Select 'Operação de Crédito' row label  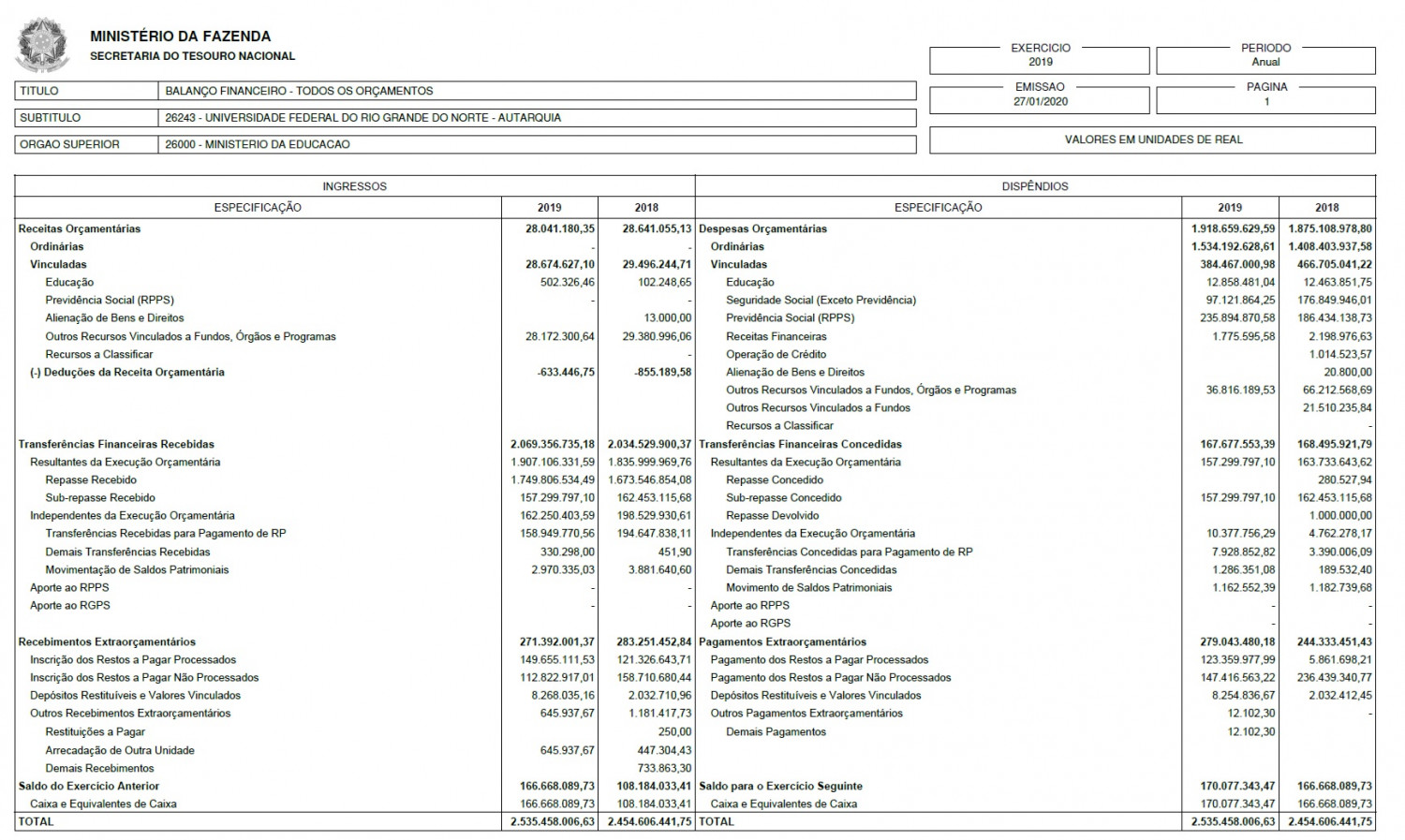point(776,355)
